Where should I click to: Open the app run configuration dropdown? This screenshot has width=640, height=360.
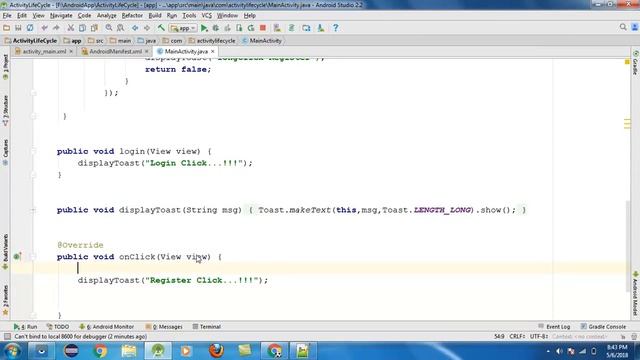(183, 28)
